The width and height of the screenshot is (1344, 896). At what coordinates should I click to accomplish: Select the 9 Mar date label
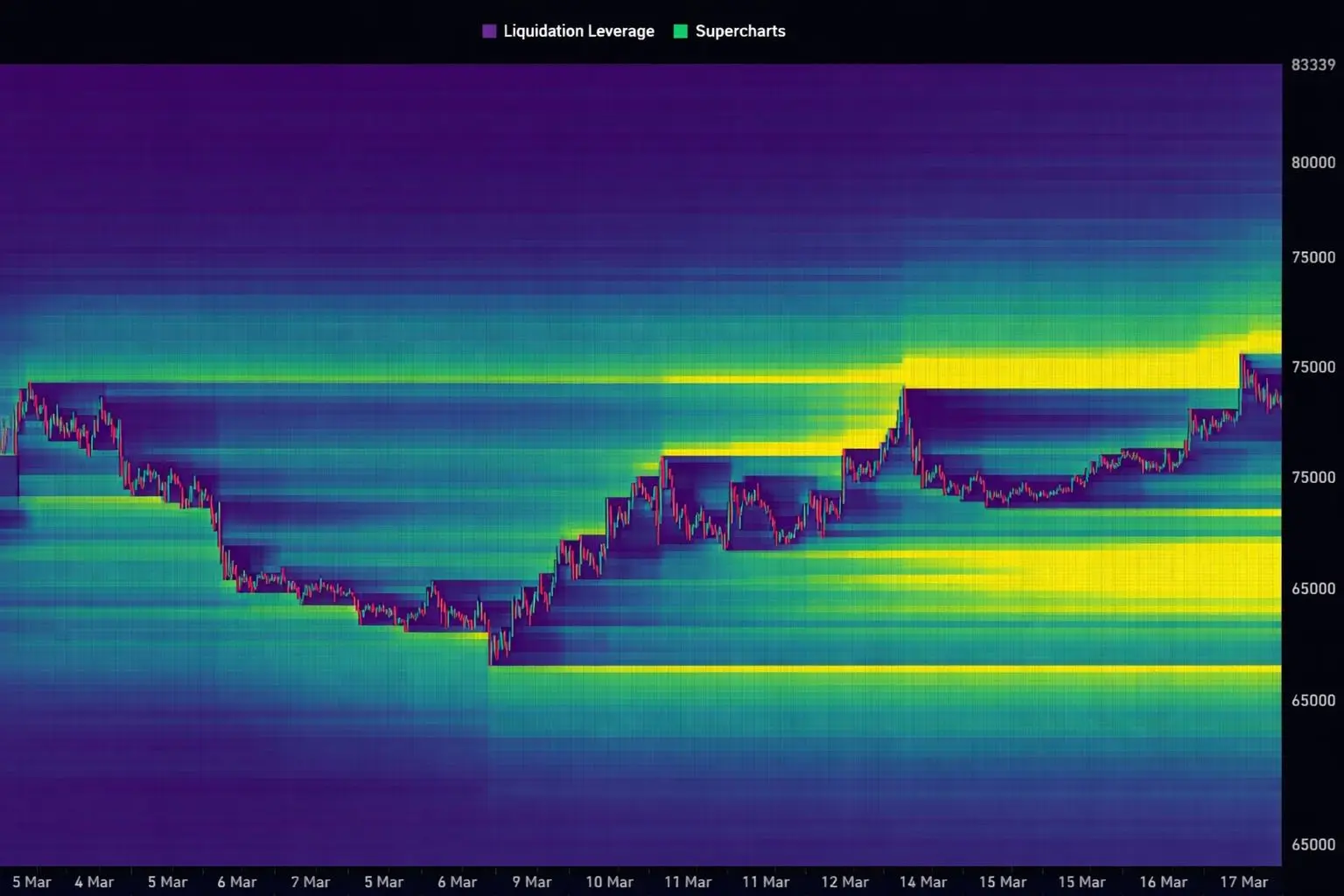point(532,882)
